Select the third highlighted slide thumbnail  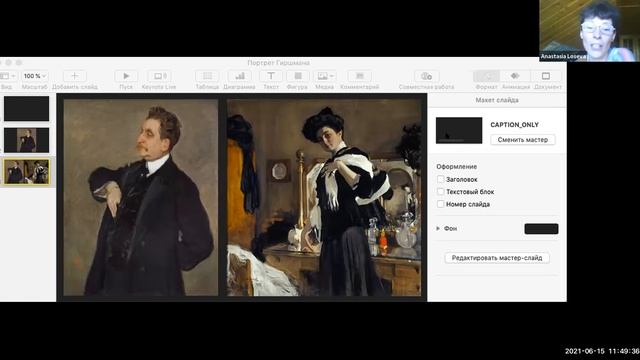(27, 171)
